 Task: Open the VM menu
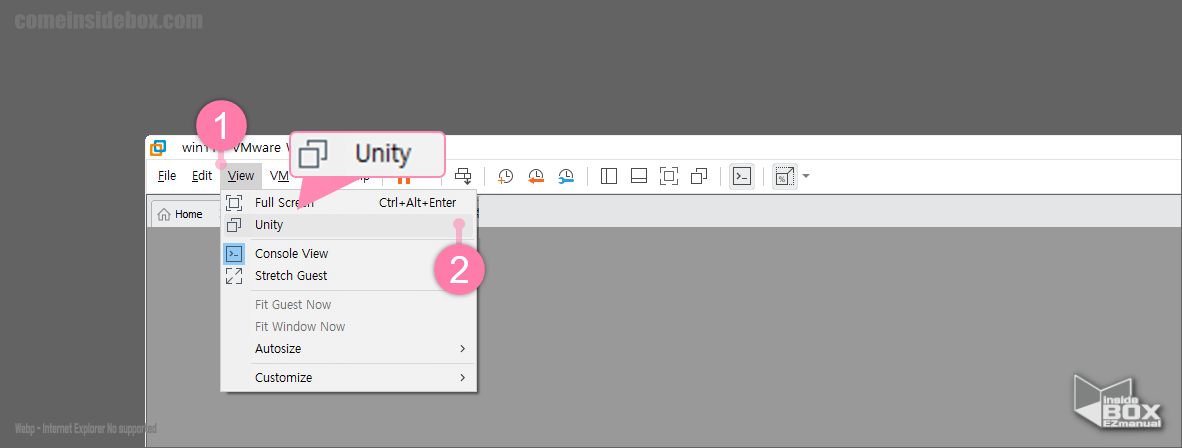pyautogui.click(x=279, y=176)
